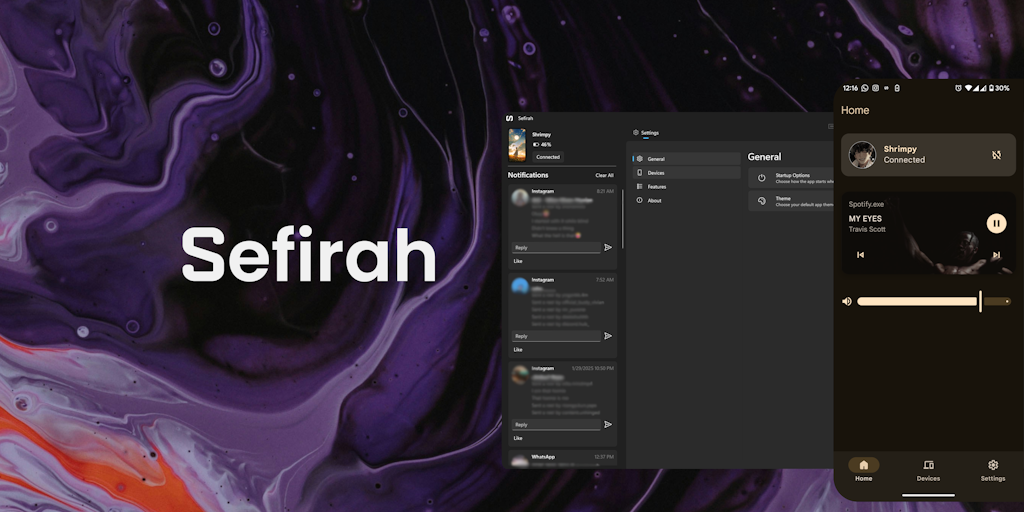Viewport: 1024px width, 512px height.
Task: Send reply to 7:52 AM Instagram notification
Action: pos(608,336)
